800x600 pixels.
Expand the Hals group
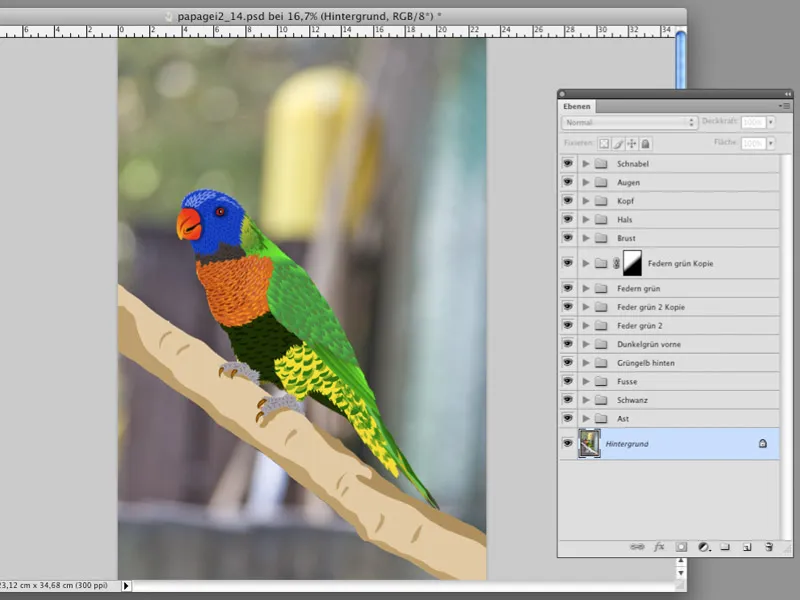pos(586,219)
